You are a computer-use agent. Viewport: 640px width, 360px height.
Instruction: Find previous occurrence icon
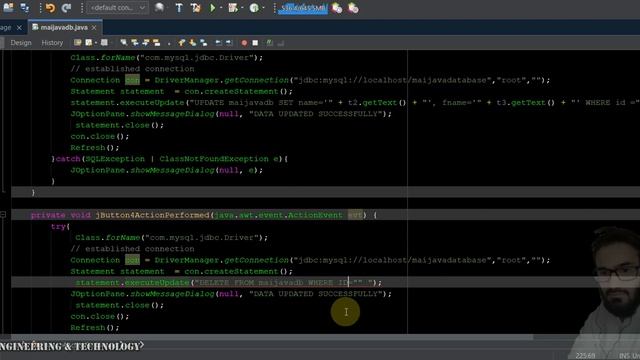135,42
